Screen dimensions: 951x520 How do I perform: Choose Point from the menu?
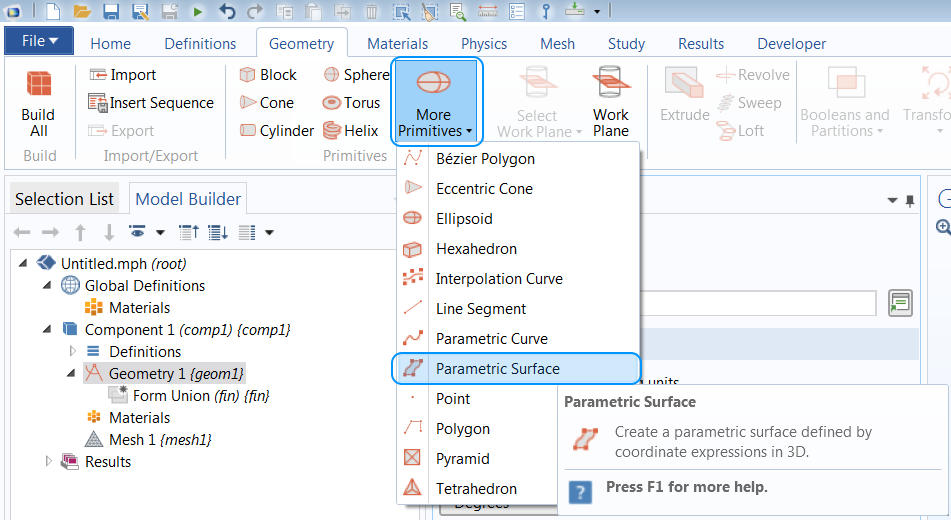477,399
